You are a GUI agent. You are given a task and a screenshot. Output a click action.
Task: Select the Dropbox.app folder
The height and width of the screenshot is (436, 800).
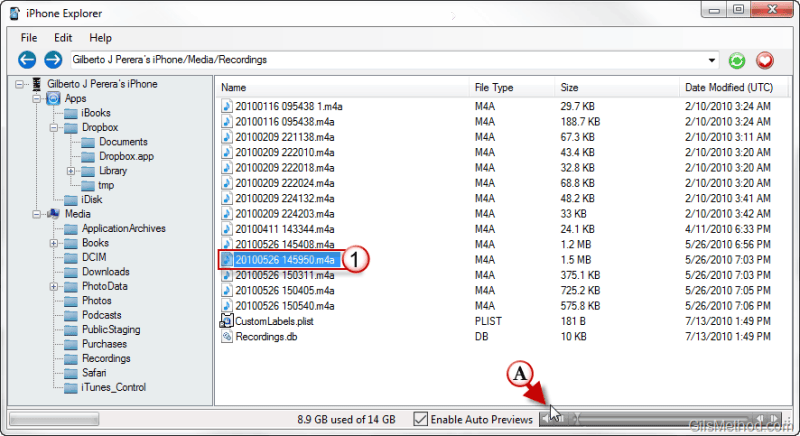pos(126,157)
